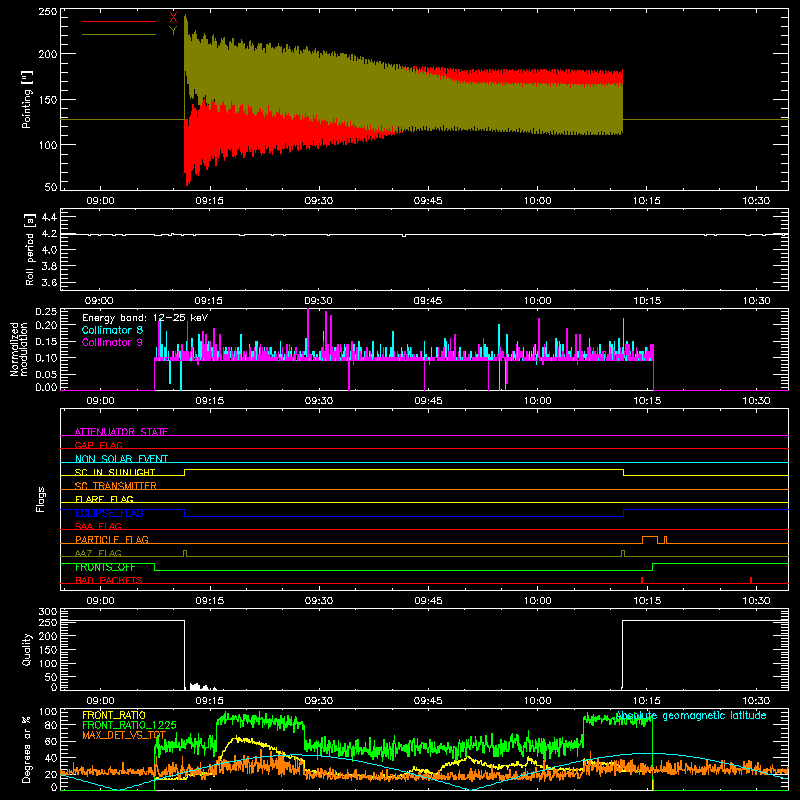Click the GAP_FLAG label
The width and height of the screenshot is (800, 800).
coord(98,445)
